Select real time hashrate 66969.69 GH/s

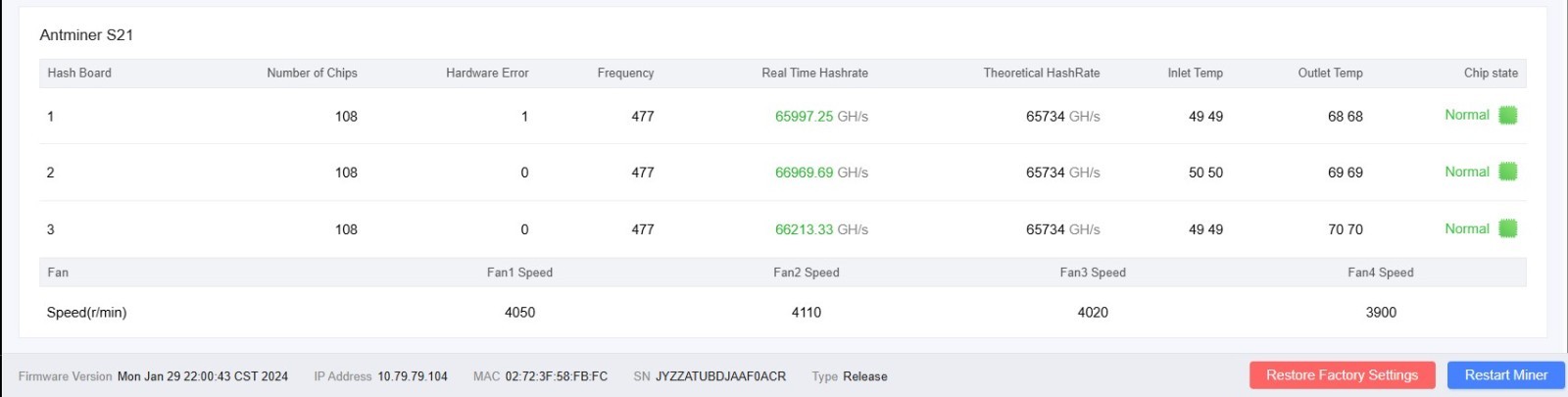[821, 173]
